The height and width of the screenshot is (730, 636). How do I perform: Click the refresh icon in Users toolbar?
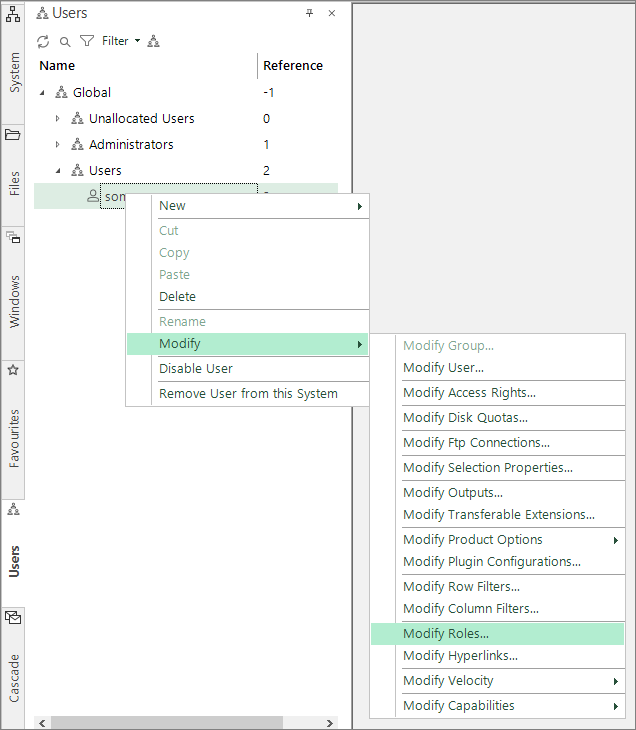point(43,41)
